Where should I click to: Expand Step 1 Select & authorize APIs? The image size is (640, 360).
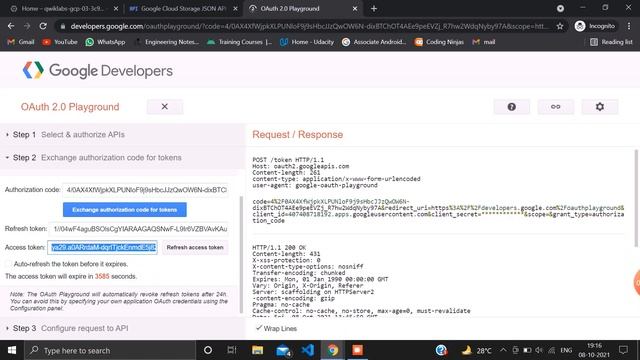click(122, 134)
